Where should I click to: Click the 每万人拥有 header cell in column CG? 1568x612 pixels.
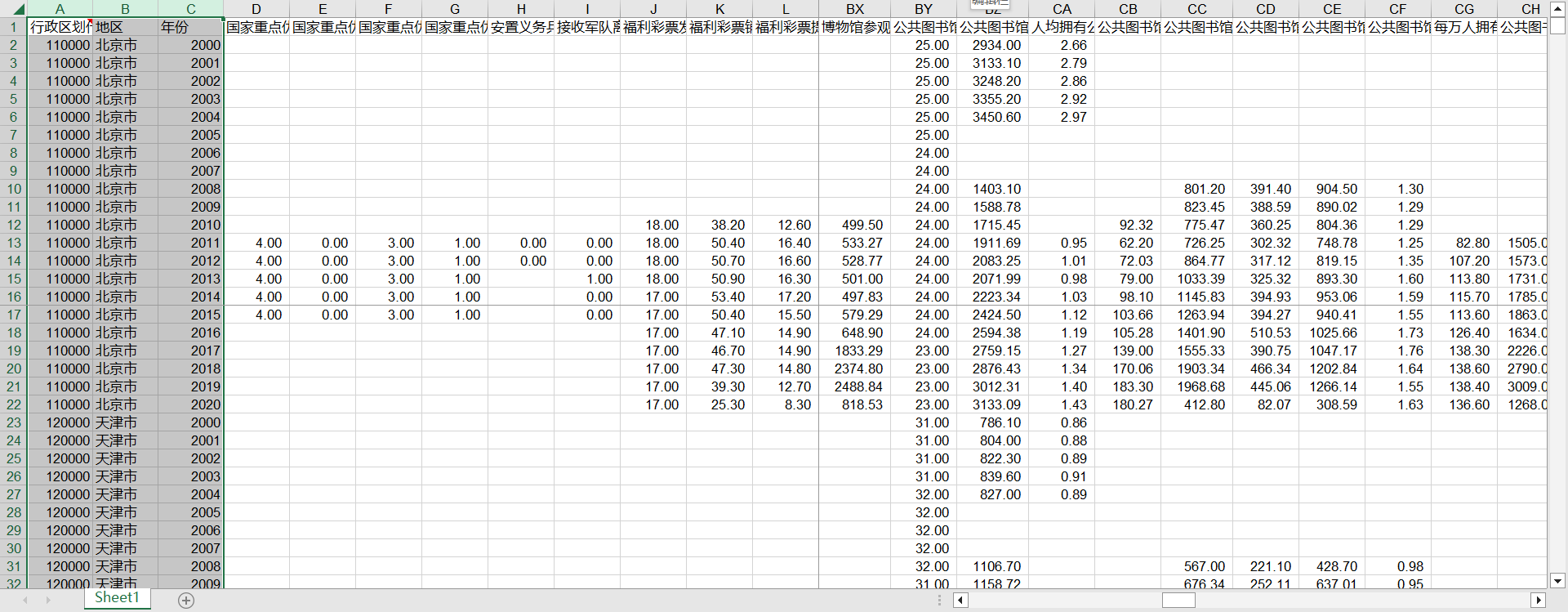(x=1464, y=27)
